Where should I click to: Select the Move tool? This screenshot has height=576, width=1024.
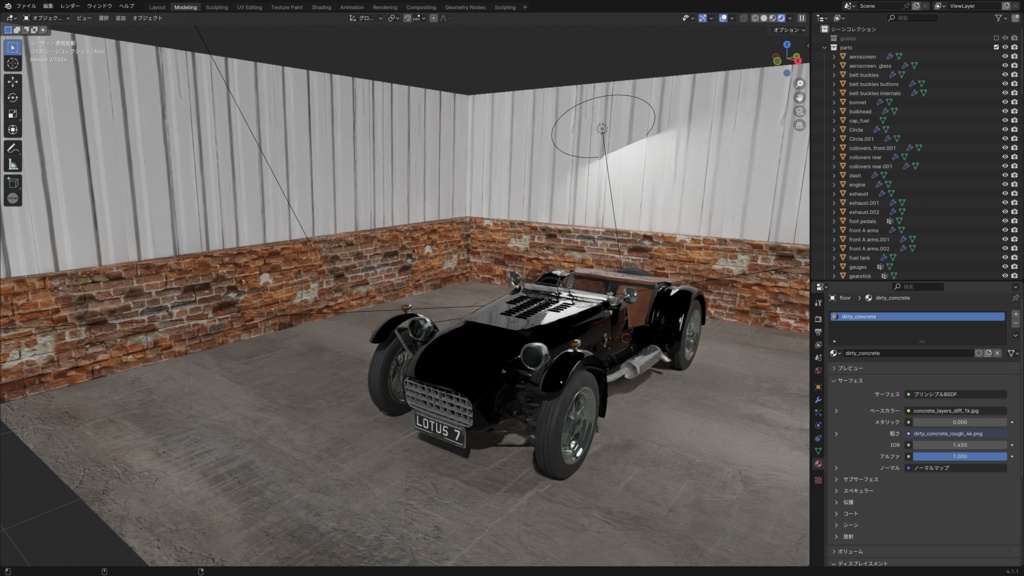pyautogui.click(x=12, y=82)
